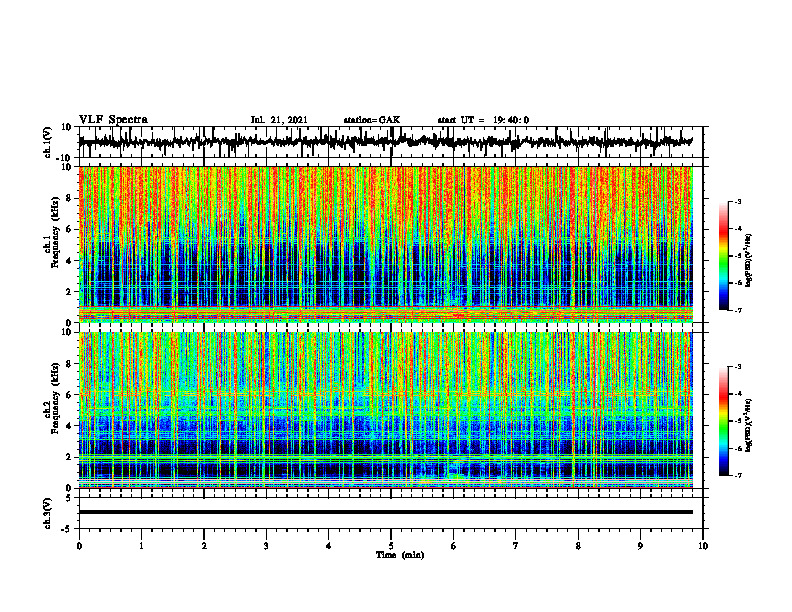Click the 'start UT = 19:40:0' label
Screen dimensions: 792x612
pos(483,120)
